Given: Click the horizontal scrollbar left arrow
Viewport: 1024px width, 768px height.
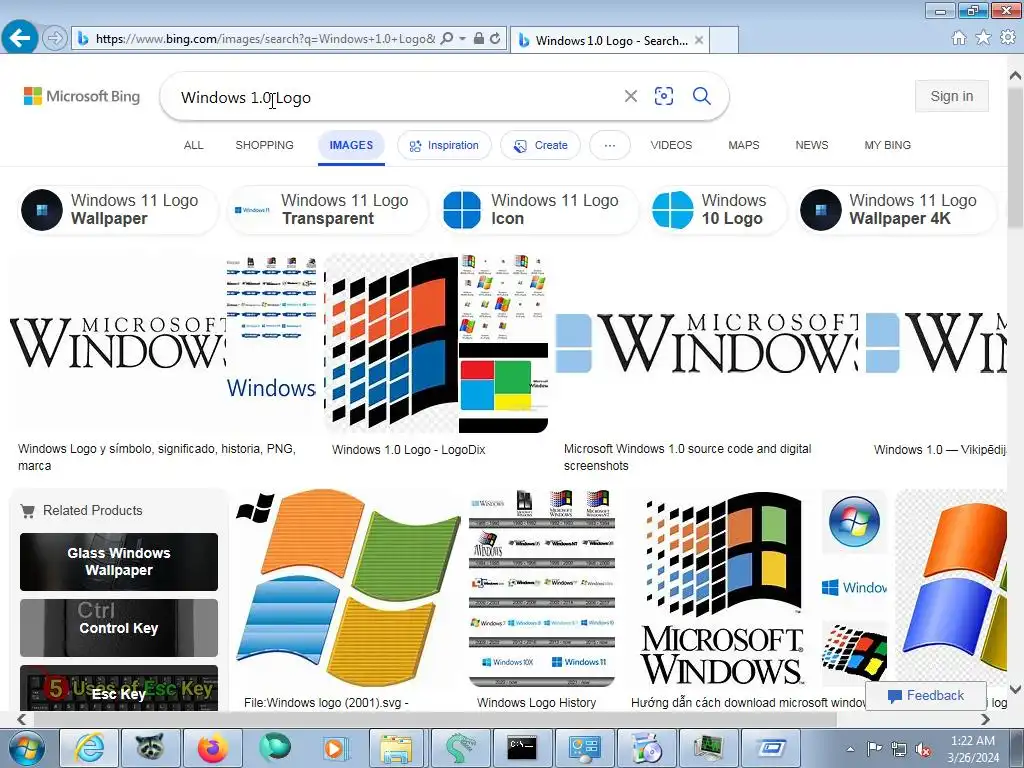Looking at the screenshot, I should click(x=22, y=720).
